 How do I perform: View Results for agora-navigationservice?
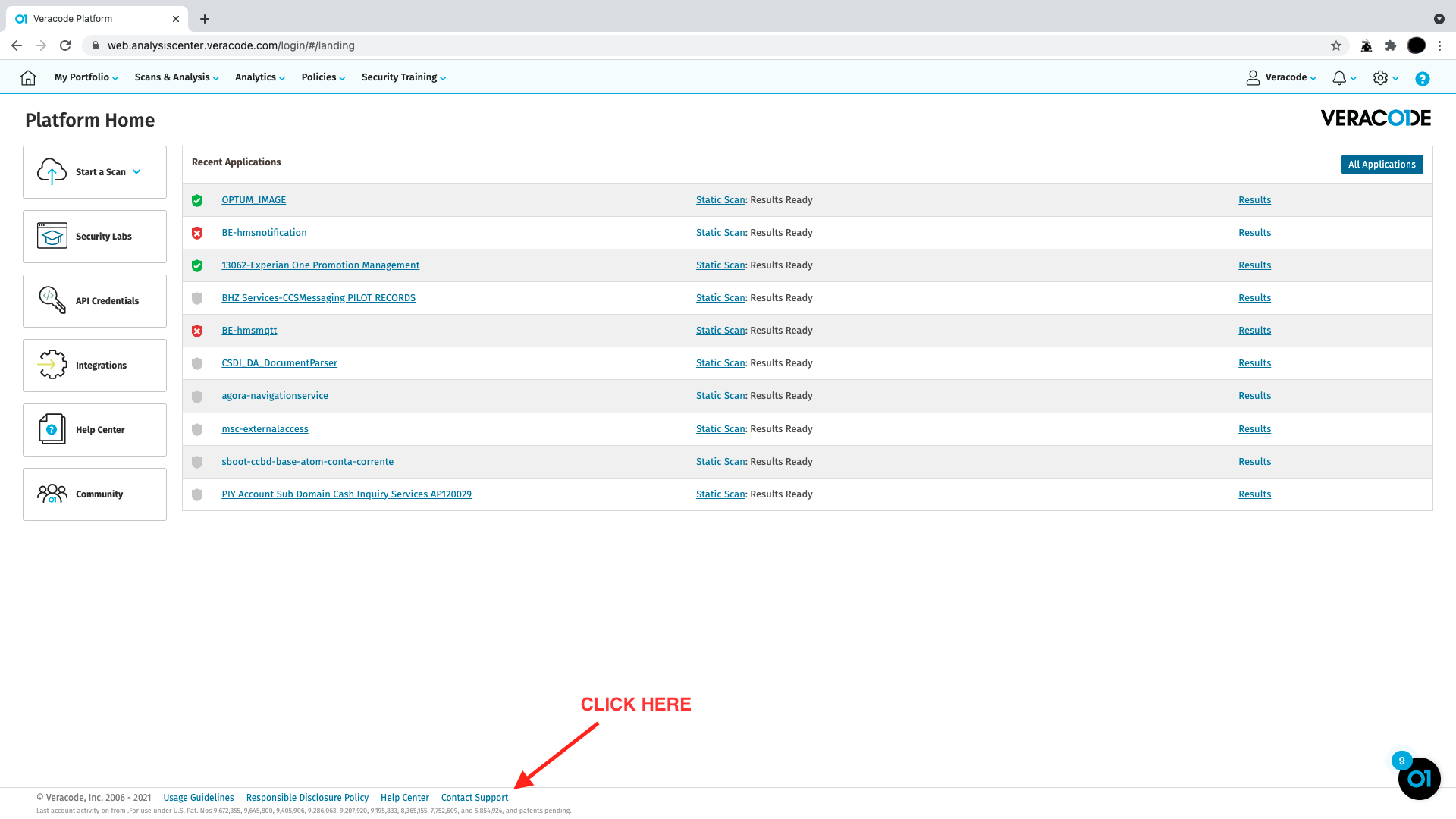click(x=1254, y=396)
